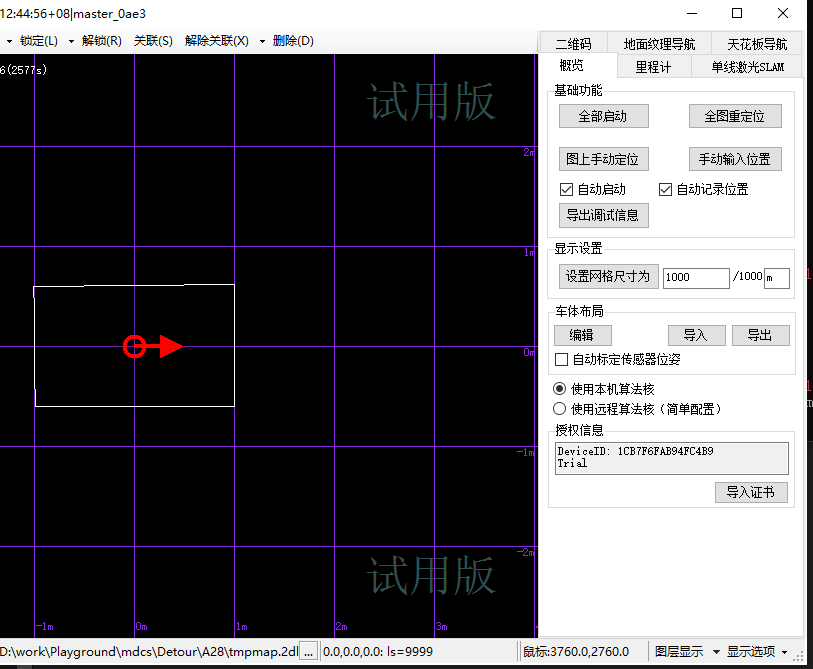Click the red robot position circle marker

pyautogui.click(x=134, y=347)
